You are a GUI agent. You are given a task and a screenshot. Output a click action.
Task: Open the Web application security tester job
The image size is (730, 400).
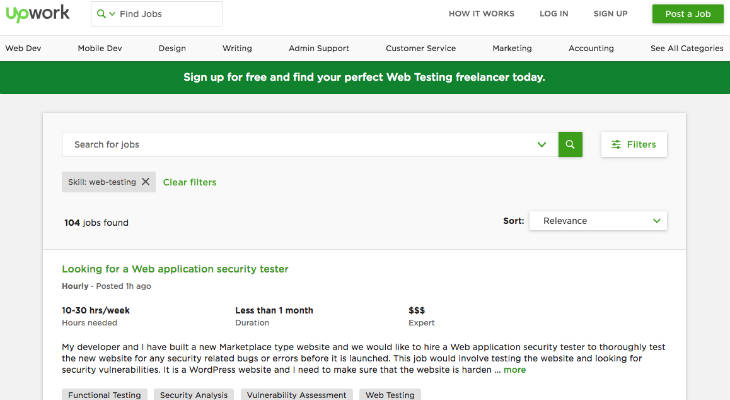tap(175, 269)
